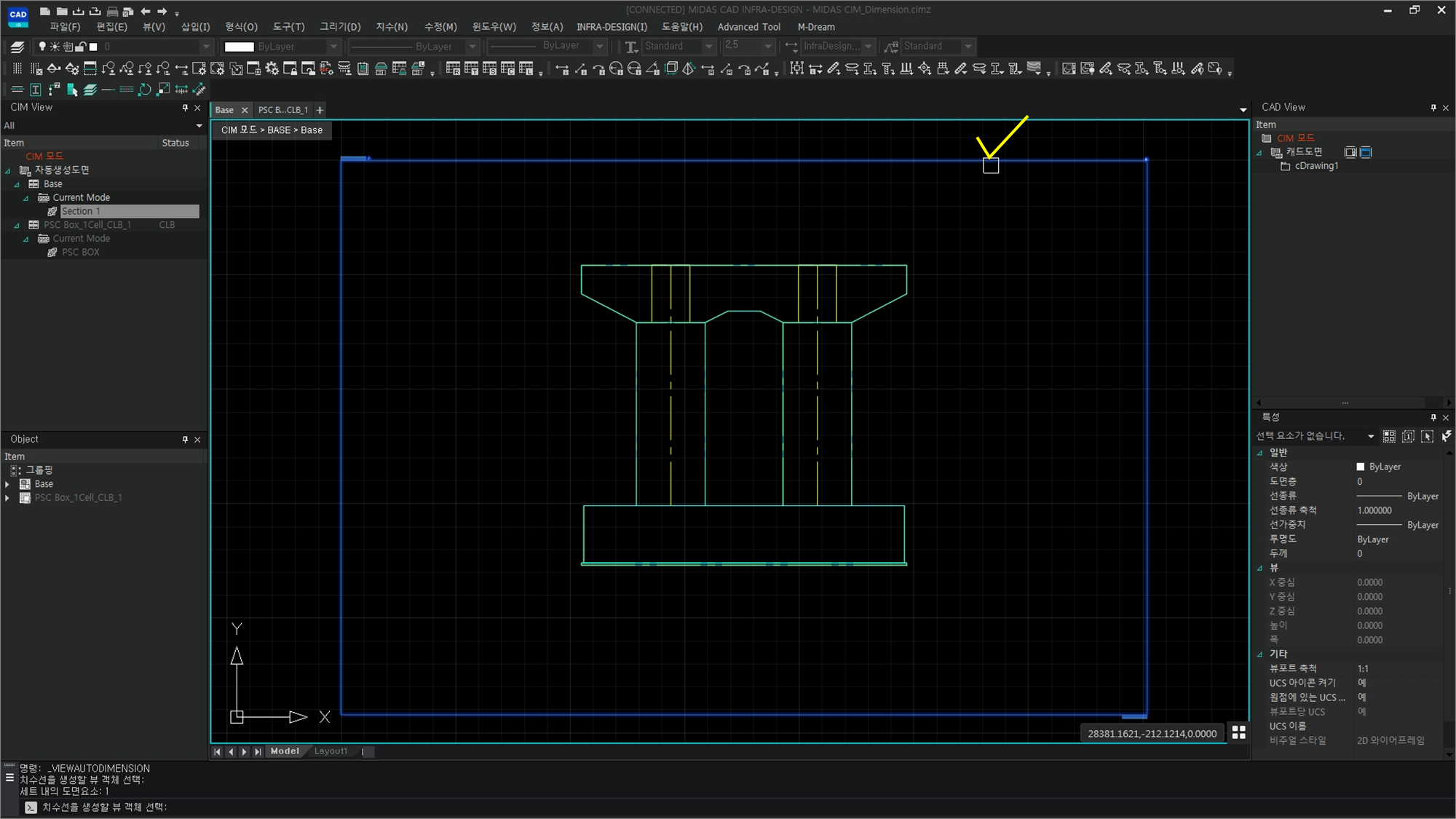Click the PDF export toolbar icon

point(326,68)
